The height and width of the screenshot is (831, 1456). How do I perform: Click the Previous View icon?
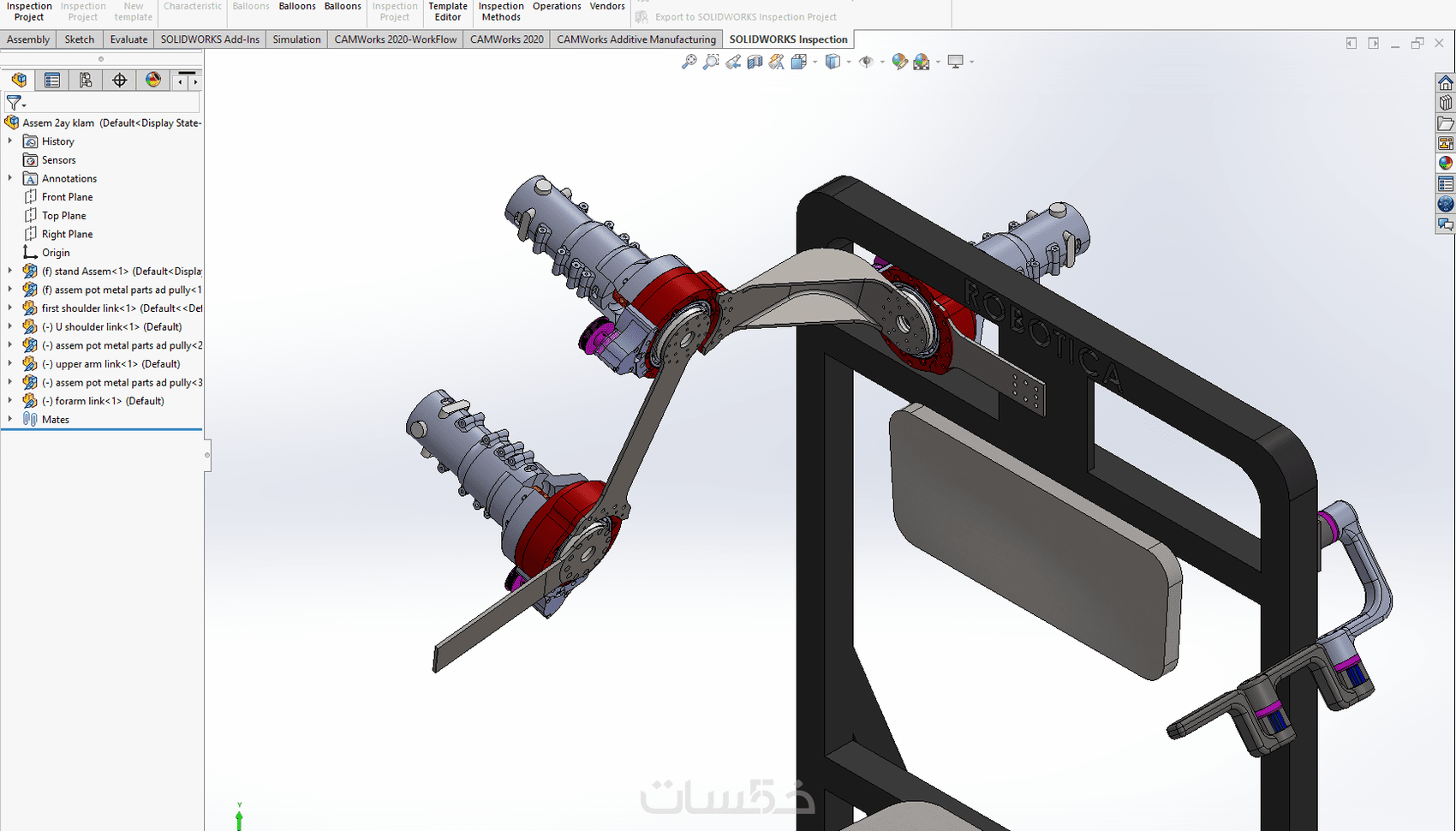(x=733, y=62)
